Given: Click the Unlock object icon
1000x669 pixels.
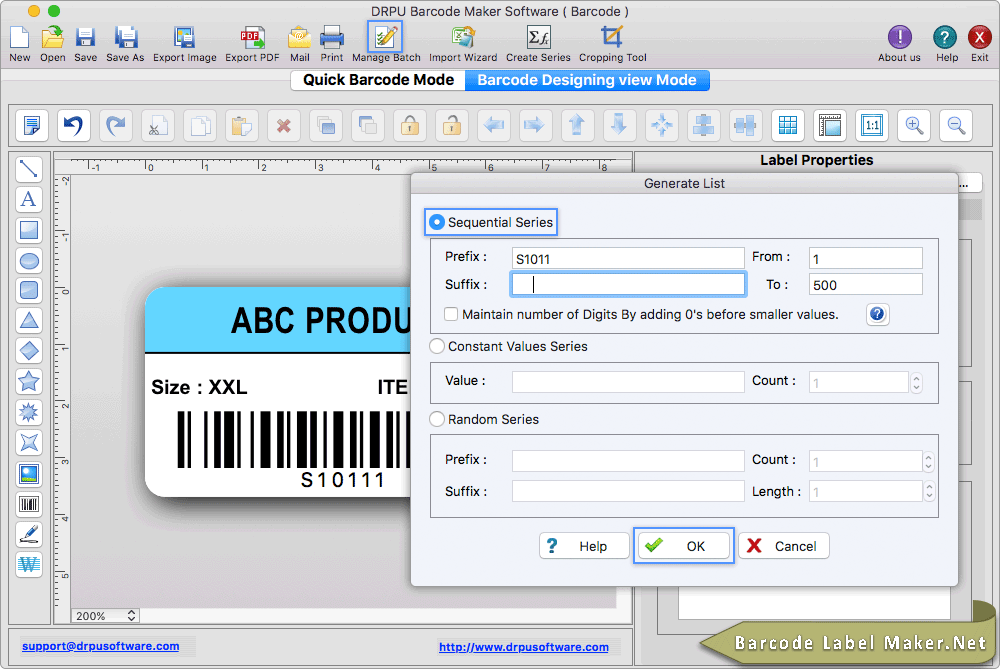Looking at the screenshot, I should pos(452,125).
